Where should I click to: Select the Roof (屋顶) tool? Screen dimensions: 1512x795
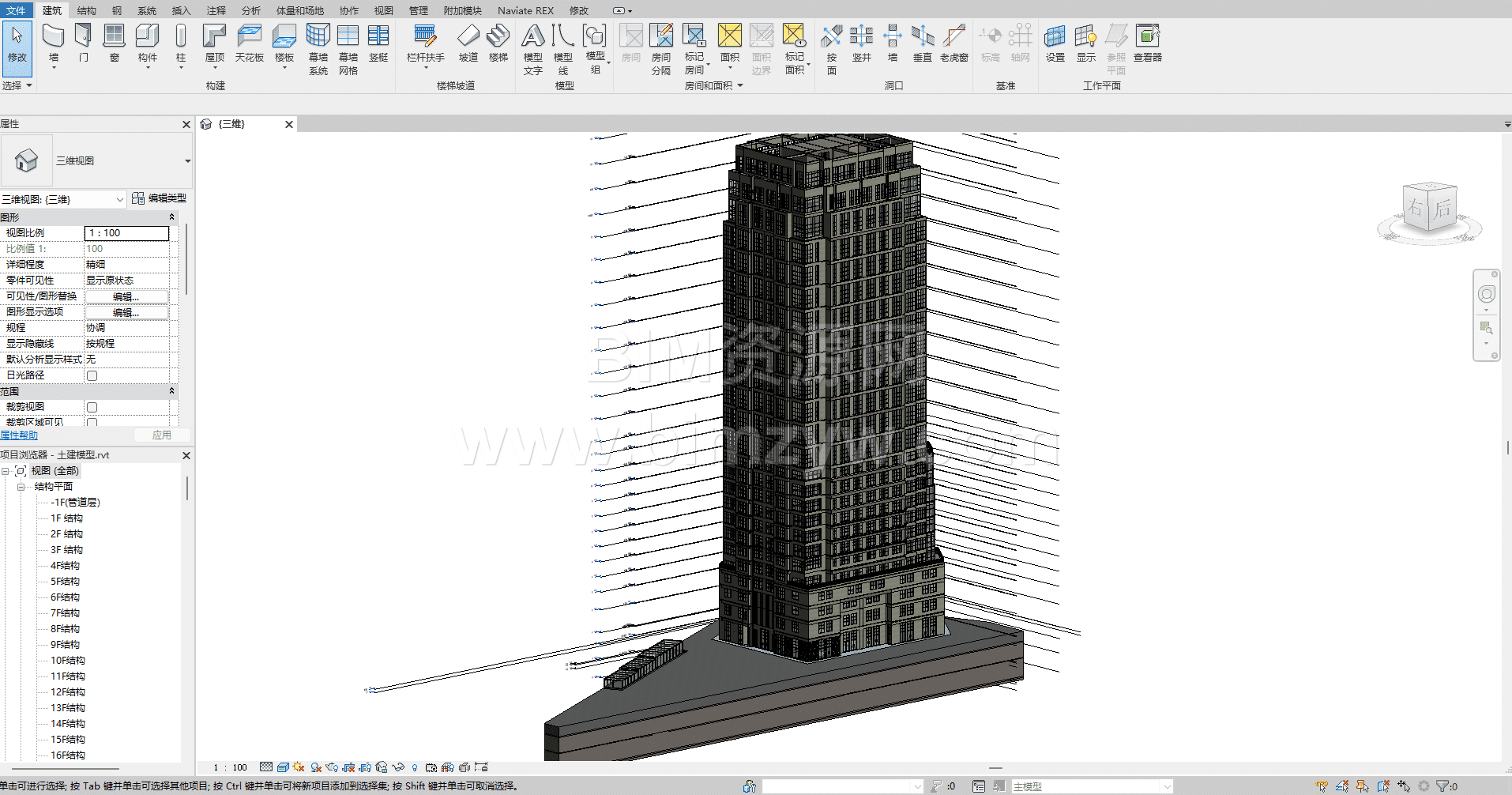[215, 43]
